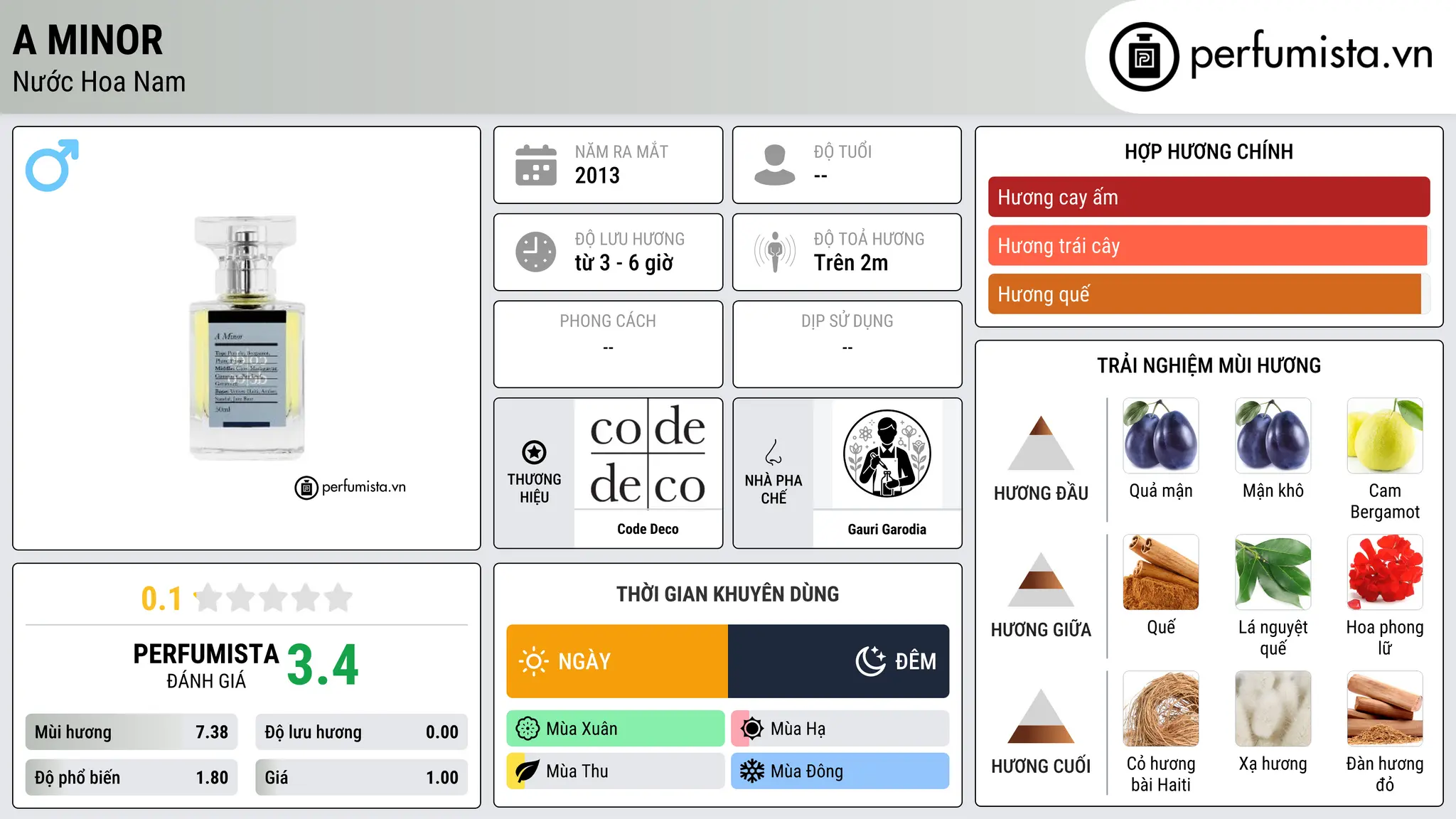1456x819 pixels.
Task: Click the flower icon for Mùa Xuân
Action: click(x=528, y=729)
